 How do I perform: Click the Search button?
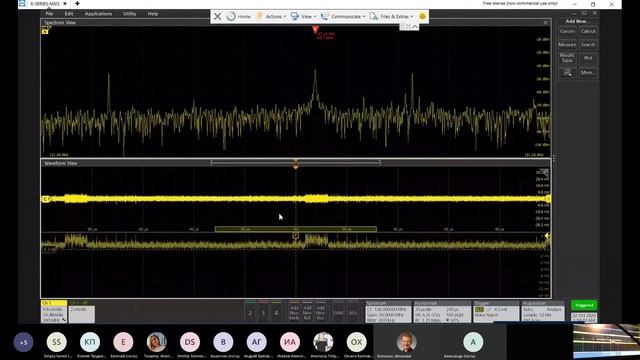click(588, 44)
